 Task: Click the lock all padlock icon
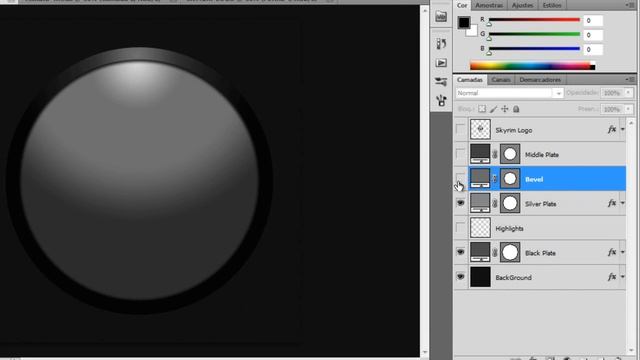tap(516, 109)
